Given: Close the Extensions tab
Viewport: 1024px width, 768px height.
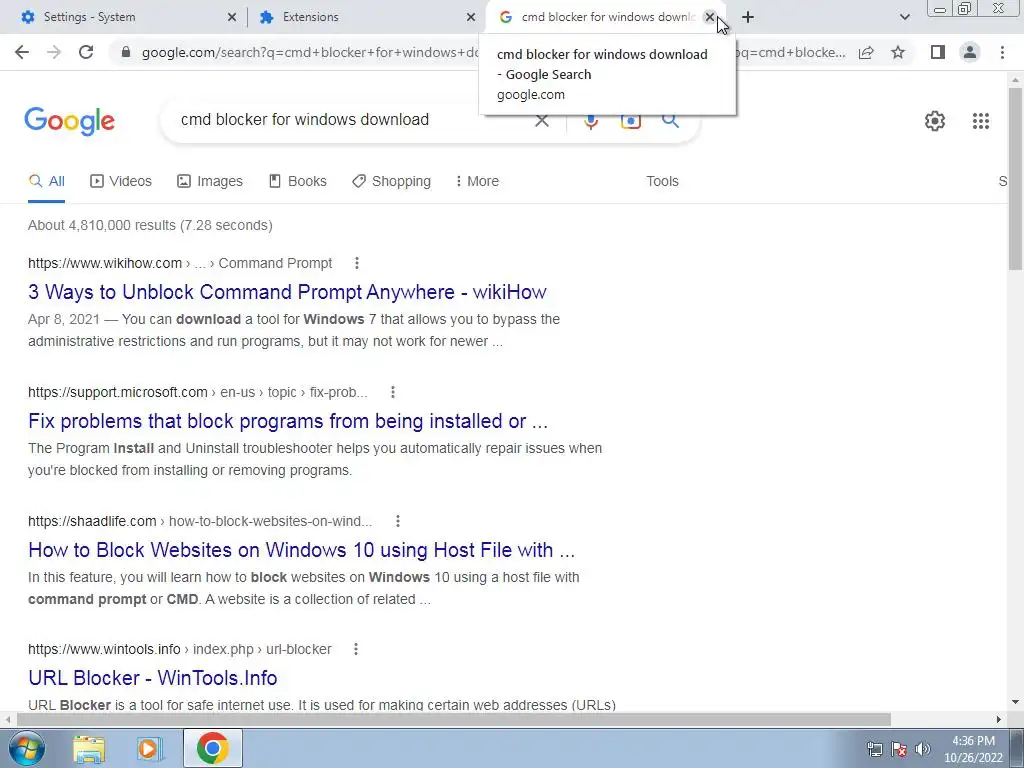Looking at the screenshot, I should 470,17.
